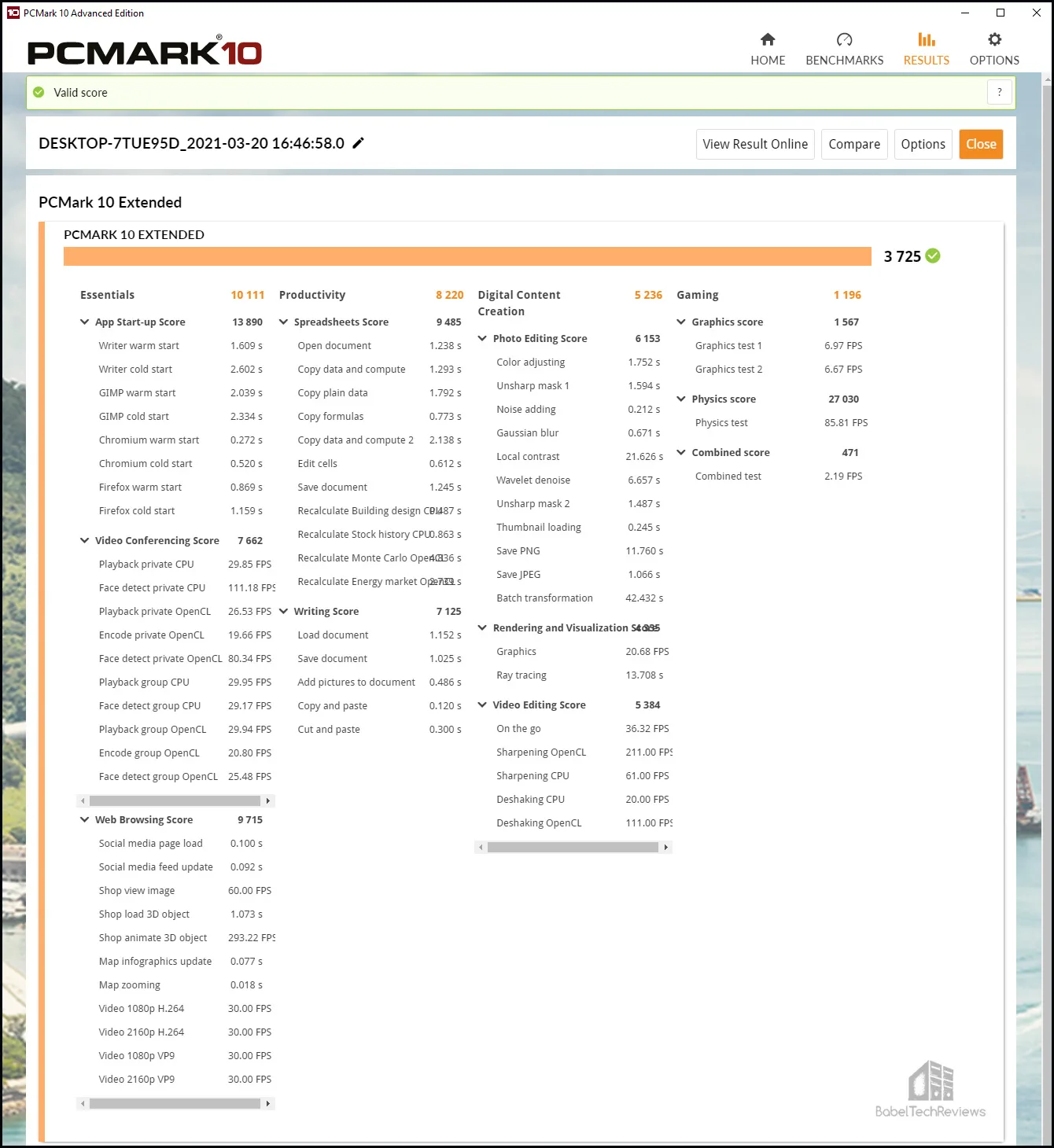Click the Options button beside Compare

click(x=923, y=144)
